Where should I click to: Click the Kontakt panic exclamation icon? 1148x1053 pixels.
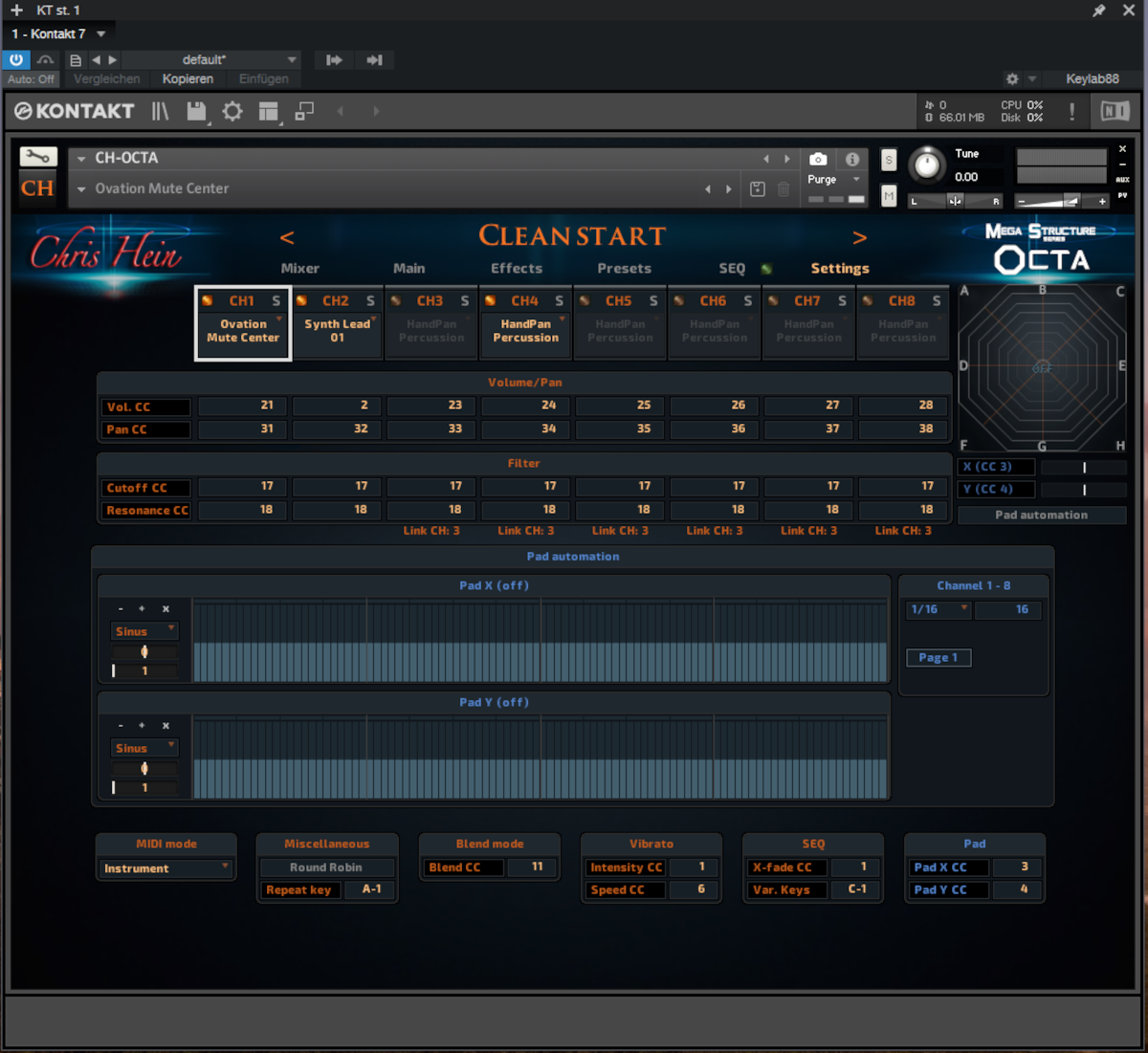click(1071, 112)
